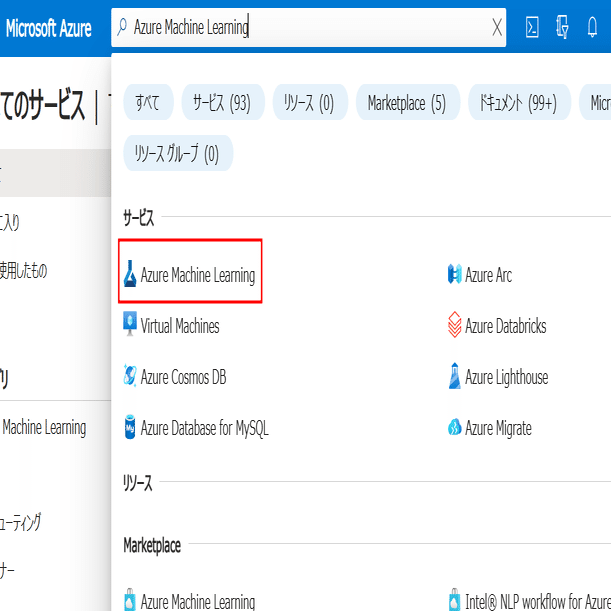Click the Azure Lighthouse icon
The width and height of the screenshot is (611, 611).
(454, 376)
